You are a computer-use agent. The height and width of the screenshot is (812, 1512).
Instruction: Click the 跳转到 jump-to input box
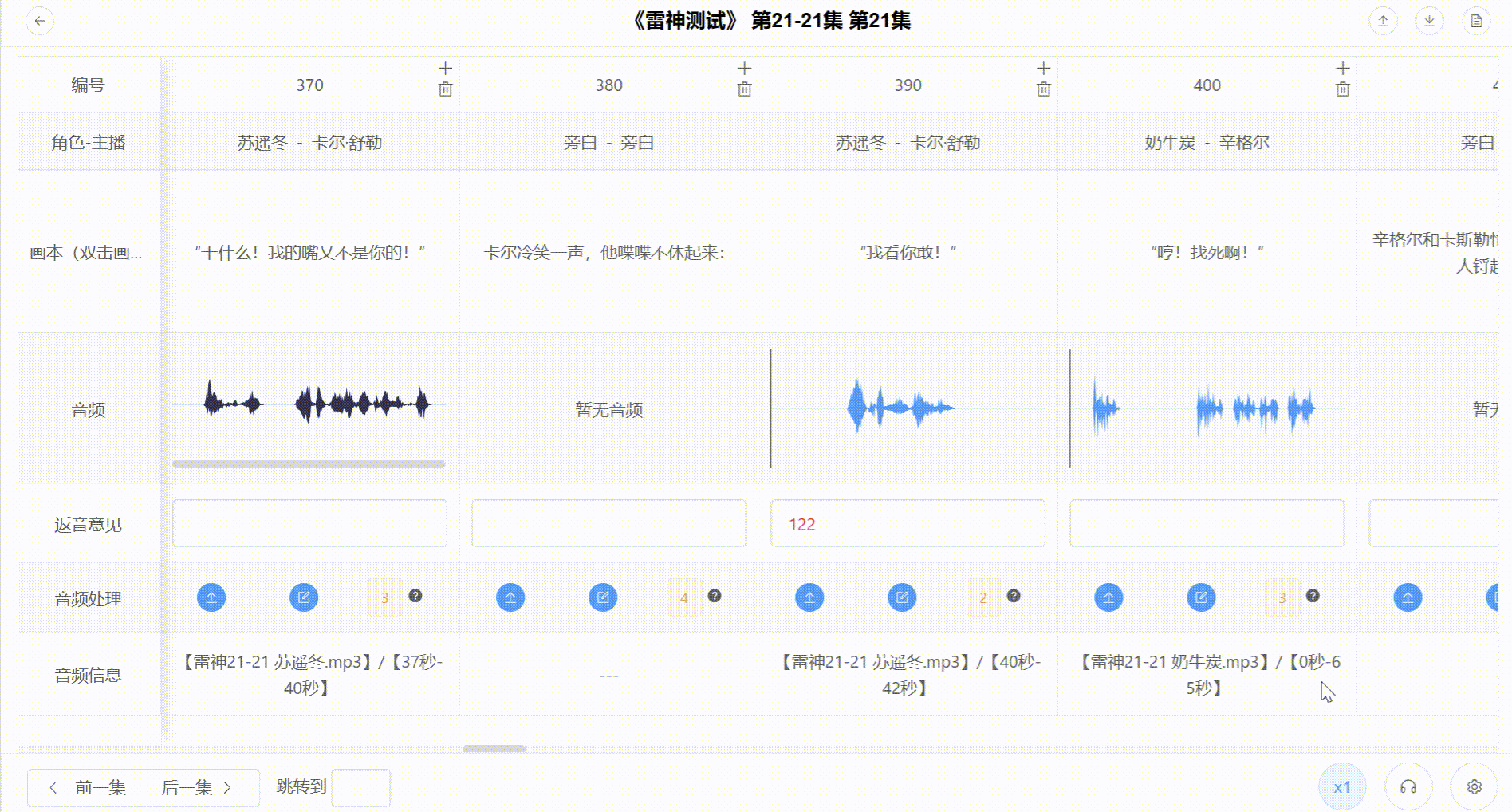point(360,788)
